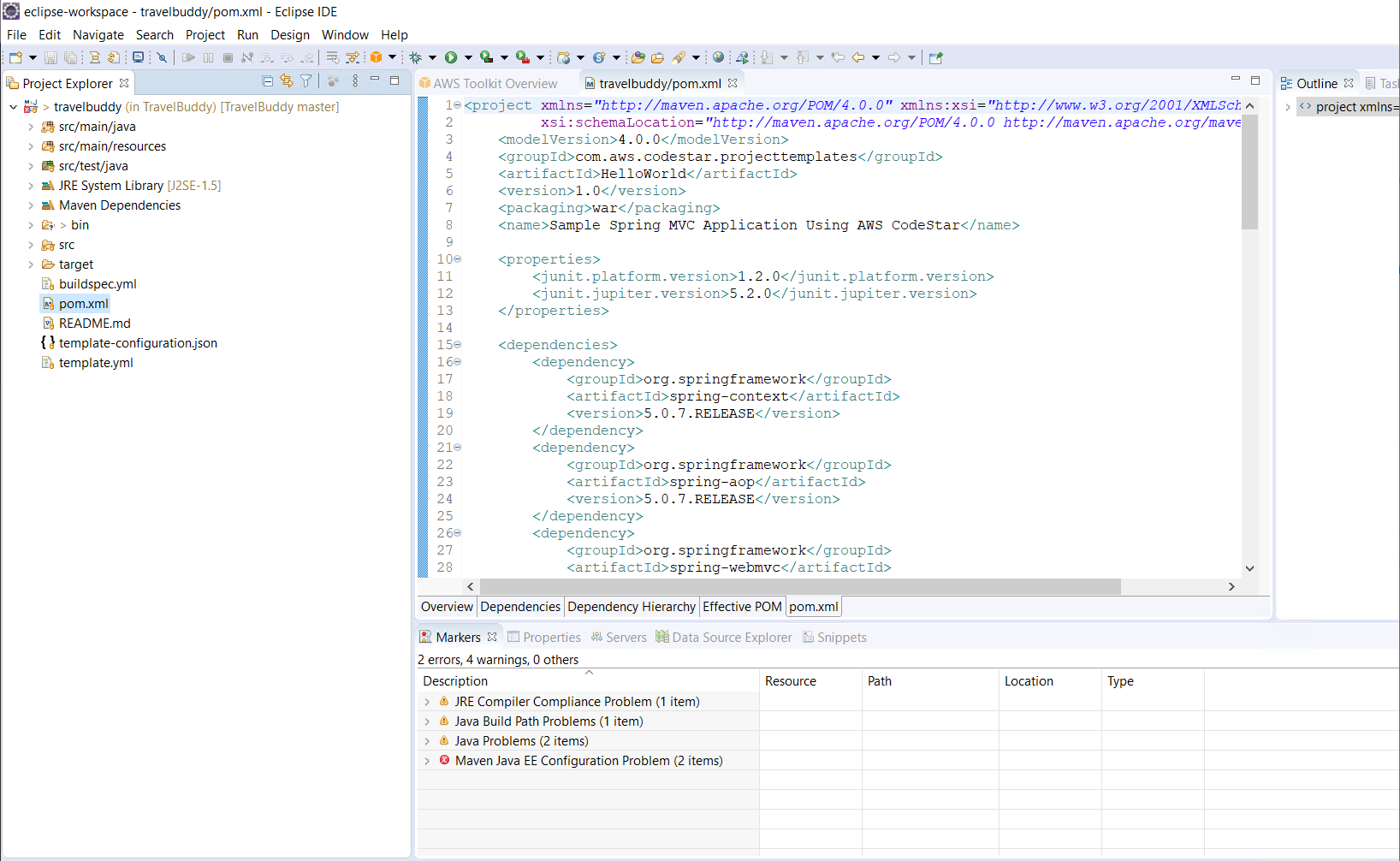Click the Project Explorer filter funnel icon

pos(306,80)
